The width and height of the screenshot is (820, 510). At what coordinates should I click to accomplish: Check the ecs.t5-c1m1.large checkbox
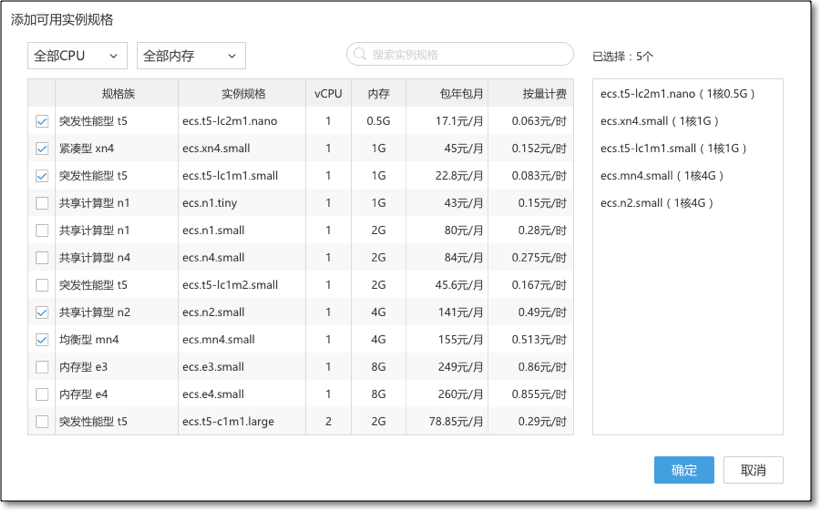(x=42, y=422)
